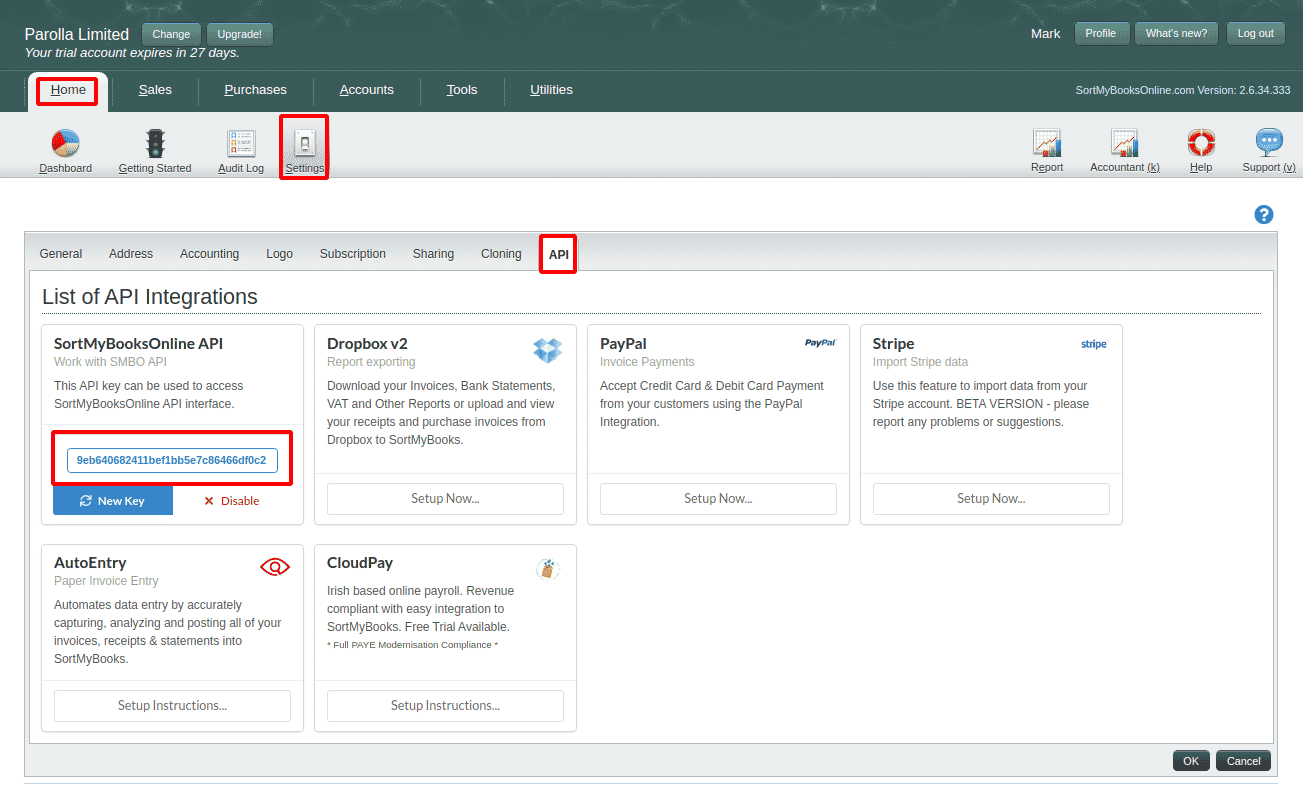
Task: Open the Home menu tab
Action: point(68,90)
